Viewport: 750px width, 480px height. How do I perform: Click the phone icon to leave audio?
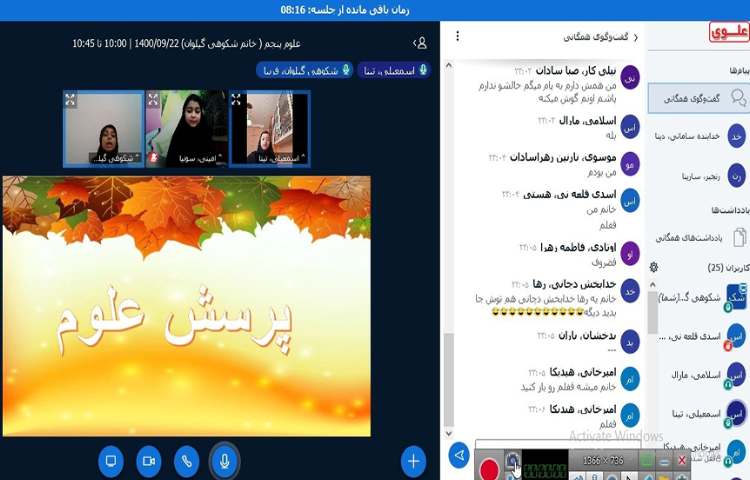click(x=187, y=461)
